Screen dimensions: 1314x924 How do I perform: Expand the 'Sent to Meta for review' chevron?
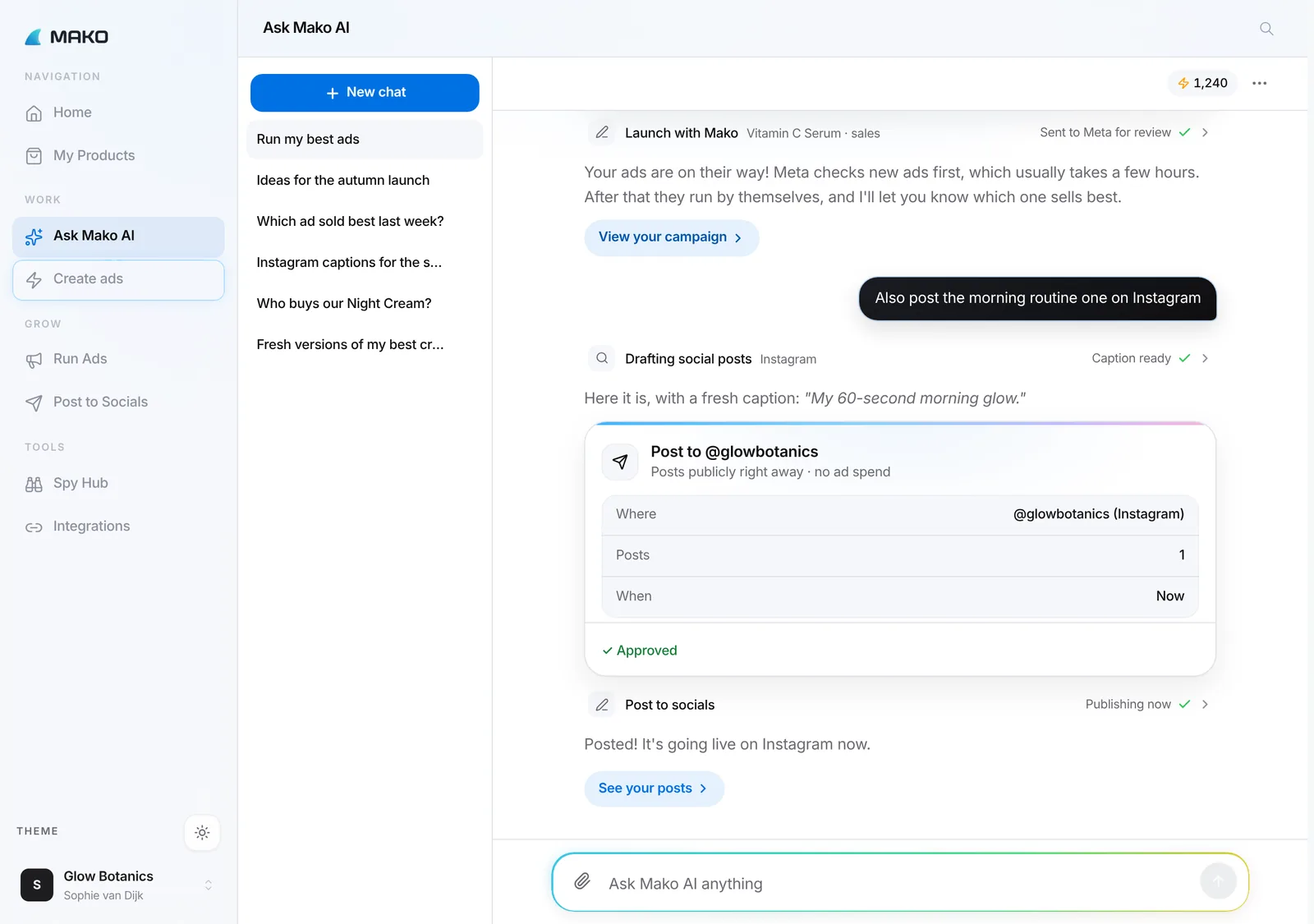1205,132
